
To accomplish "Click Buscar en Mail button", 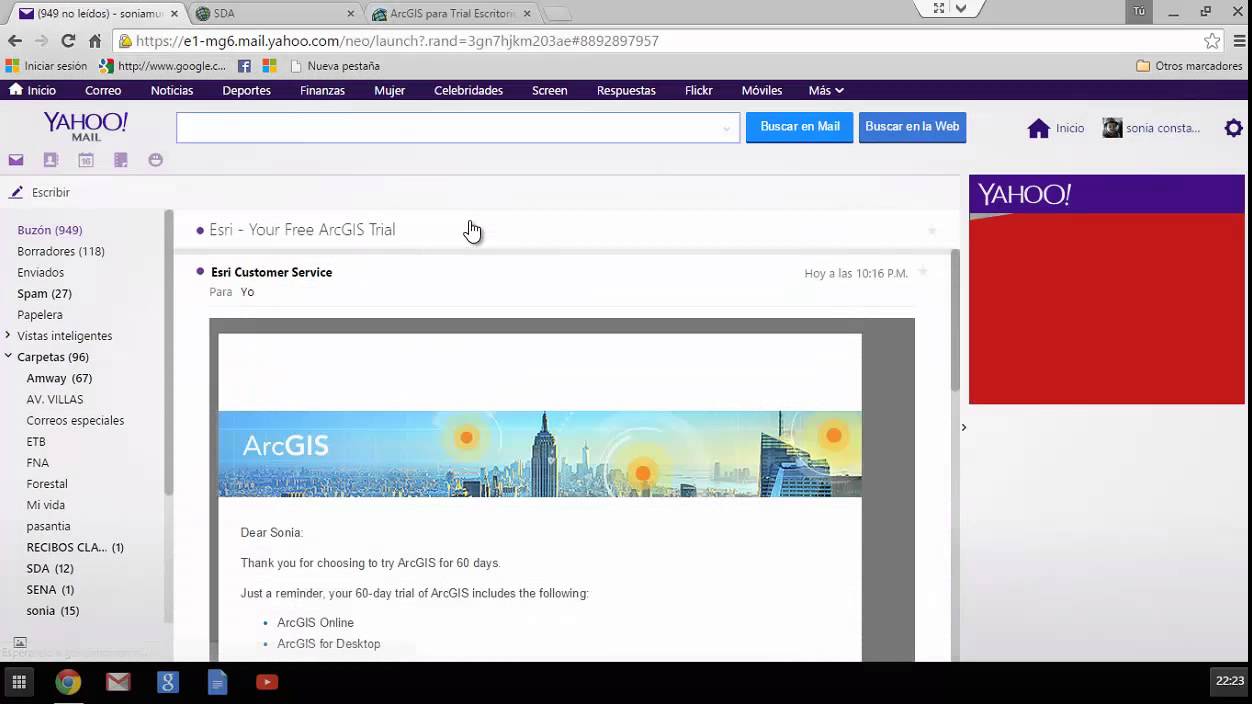I will pos(800,127).
